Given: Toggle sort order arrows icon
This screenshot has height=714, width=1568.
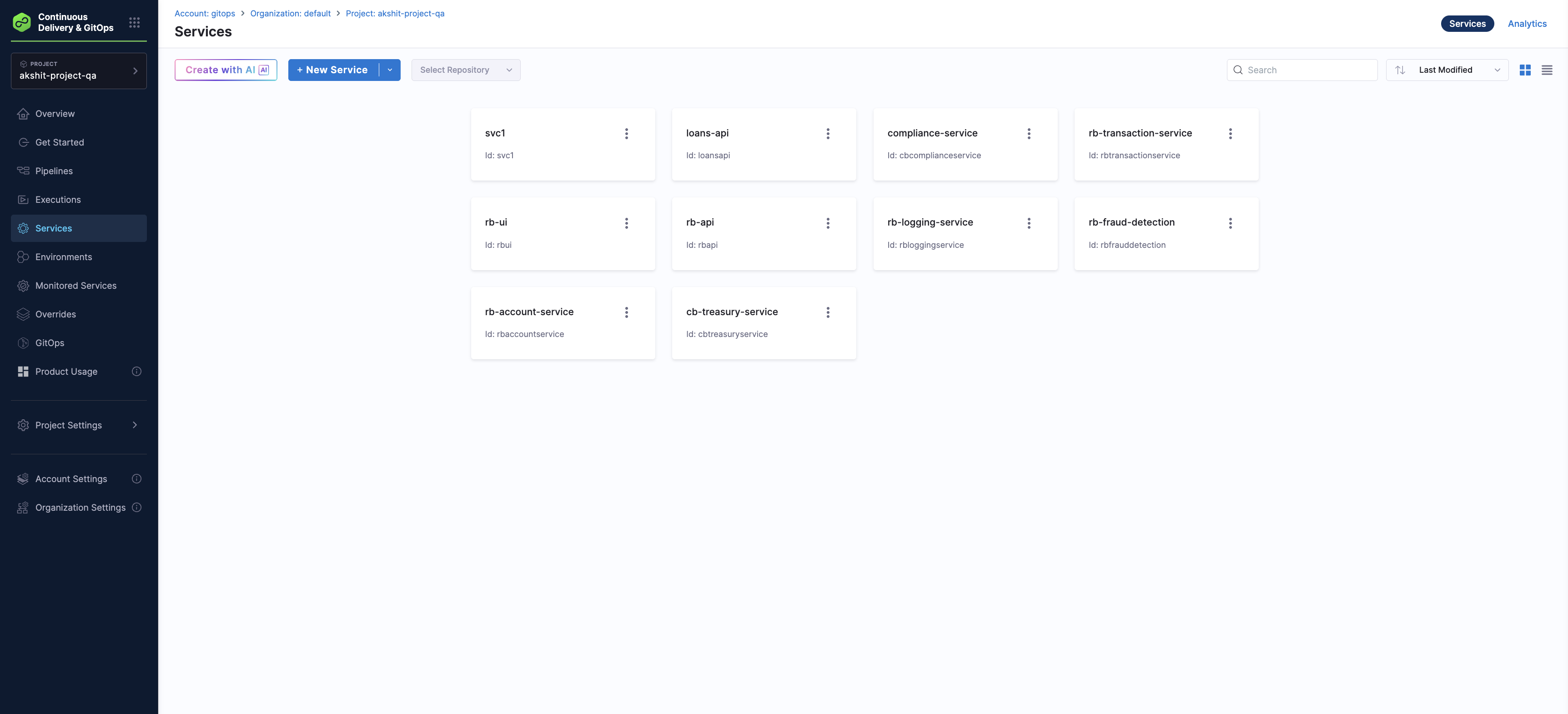Looking at the screenshot, I should pos(1400,70).
